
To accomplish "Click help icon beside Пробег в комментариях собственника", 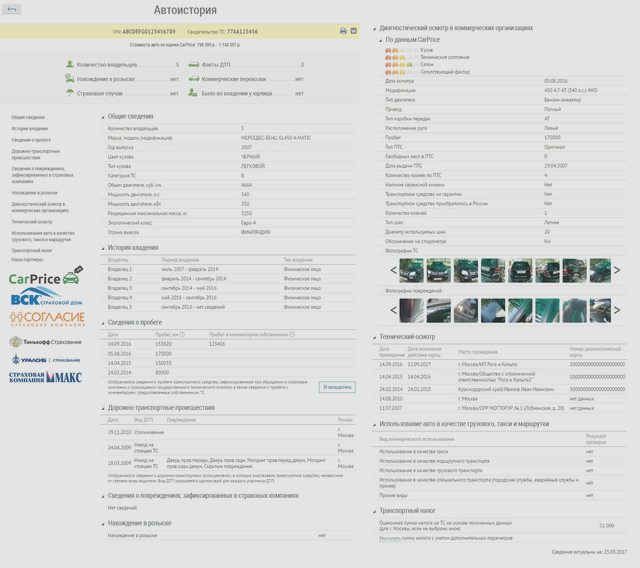I will pyautogui.click(x=292, y=334).
